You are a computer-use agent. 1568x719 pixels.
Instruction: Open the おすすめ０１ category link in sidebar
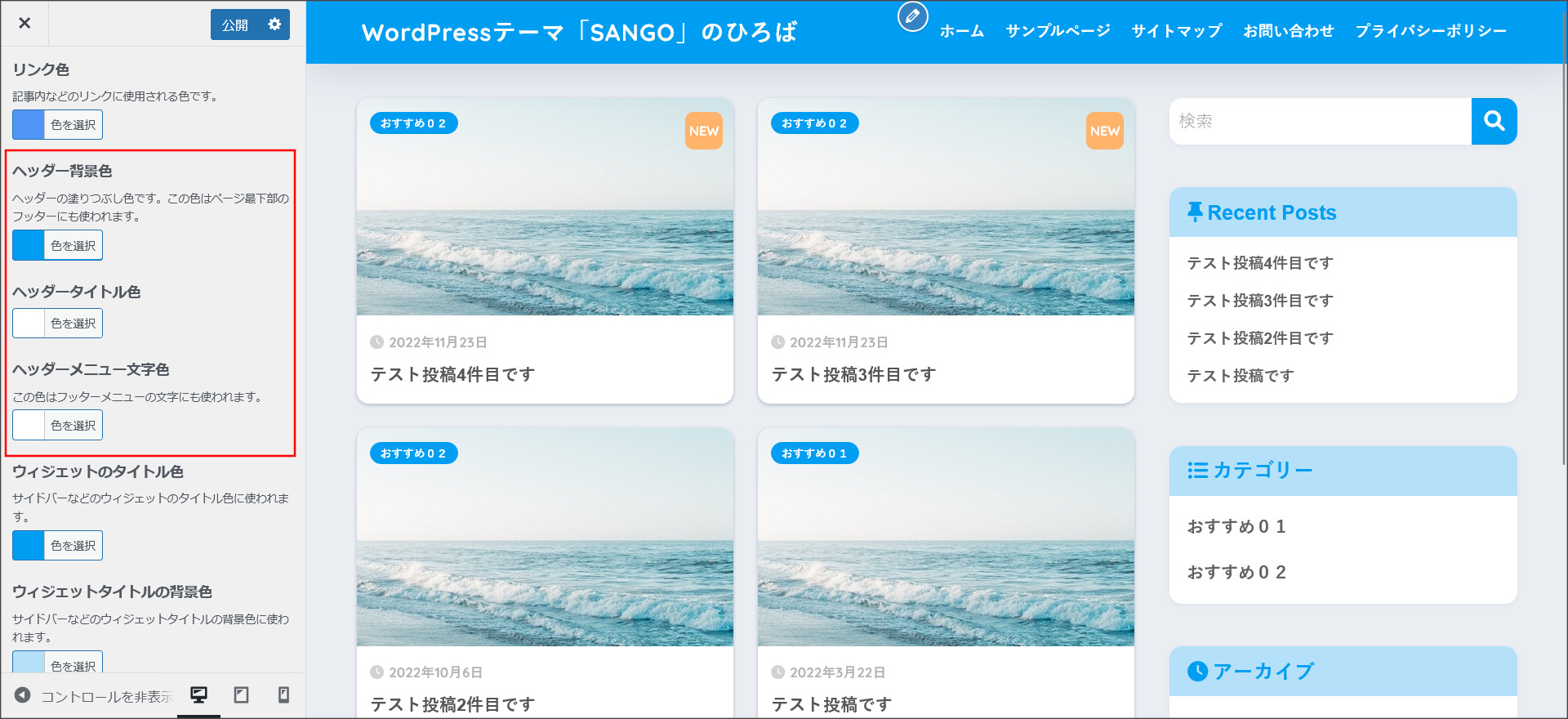tap(1236, 526)
